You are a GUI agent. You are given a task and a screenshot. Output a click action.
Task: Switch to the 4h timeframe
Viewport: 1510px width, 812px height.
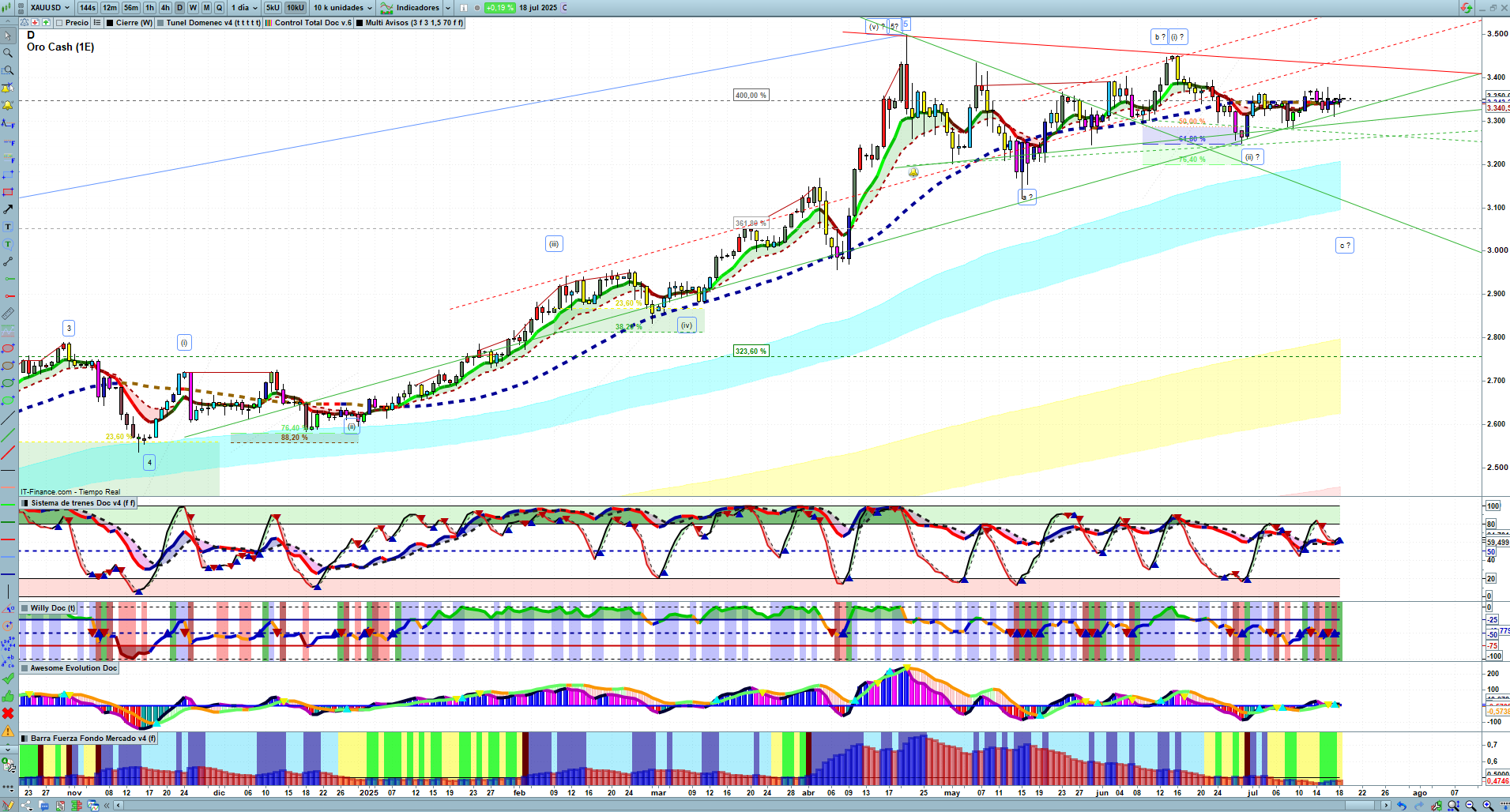[165, 8]
